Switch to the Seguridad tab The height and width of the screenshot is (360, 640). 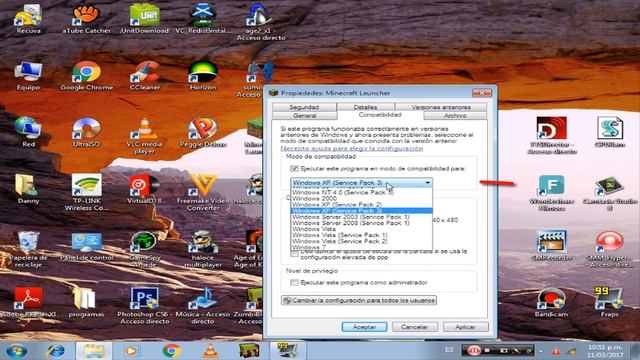(304, 107)
